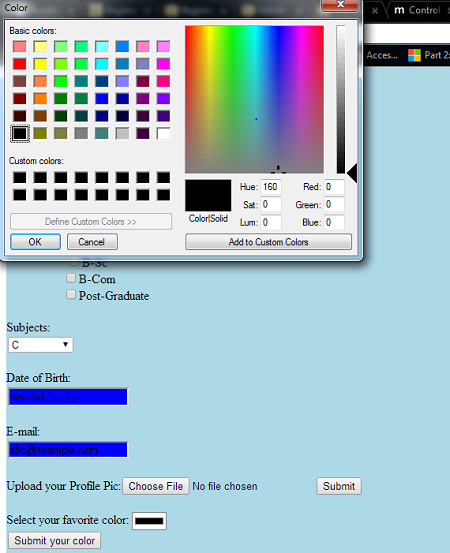
Task: Select the light pink first-row swatch
Action: coord(143,47)
